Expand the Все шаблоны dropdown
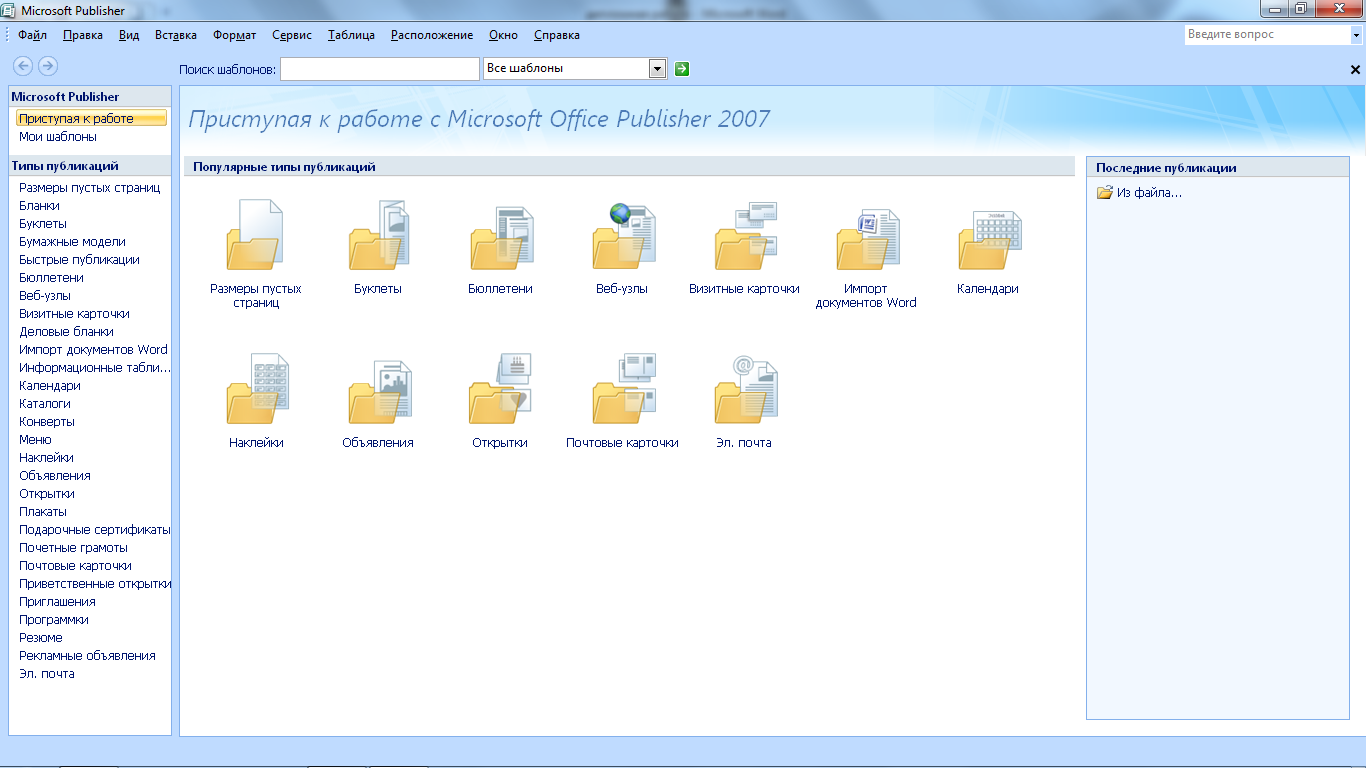The width and height of the screenshot is (1366, 768). click(x=657, y=68)
